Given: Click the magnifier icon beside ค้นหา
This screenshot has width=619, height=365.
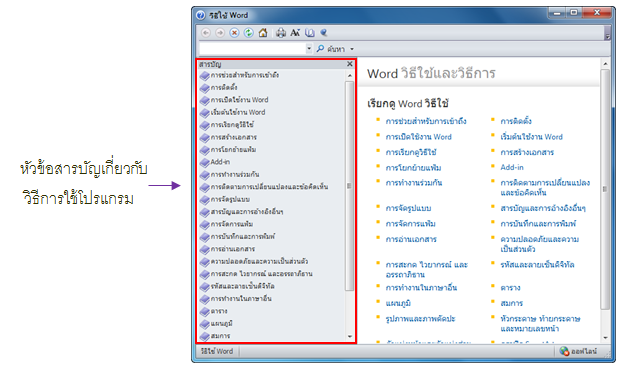Looking at the screenshot, I should (321, 49).
